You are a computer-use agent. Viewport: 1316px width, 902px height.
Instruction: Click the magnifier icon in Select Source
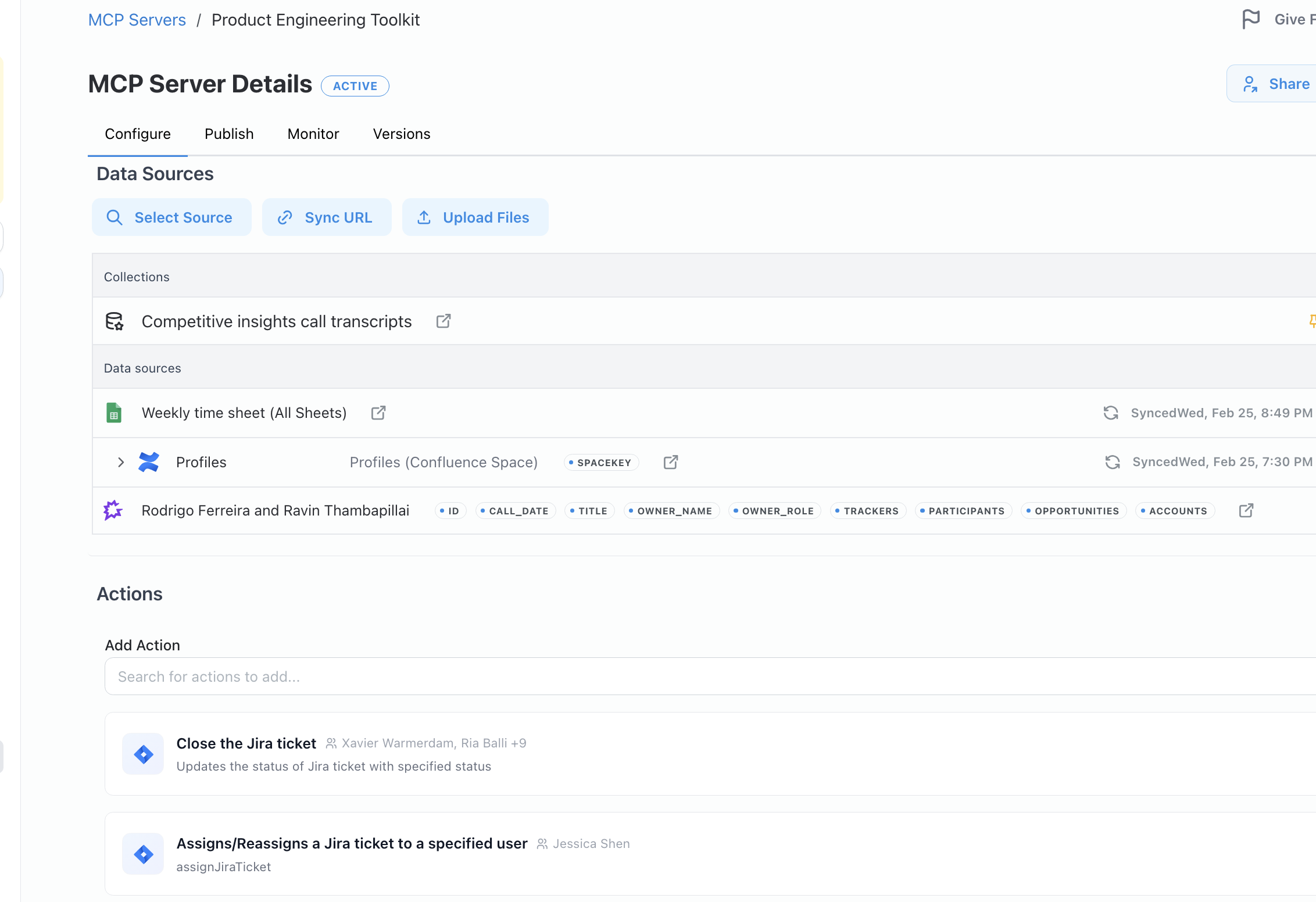pos(115,217)
